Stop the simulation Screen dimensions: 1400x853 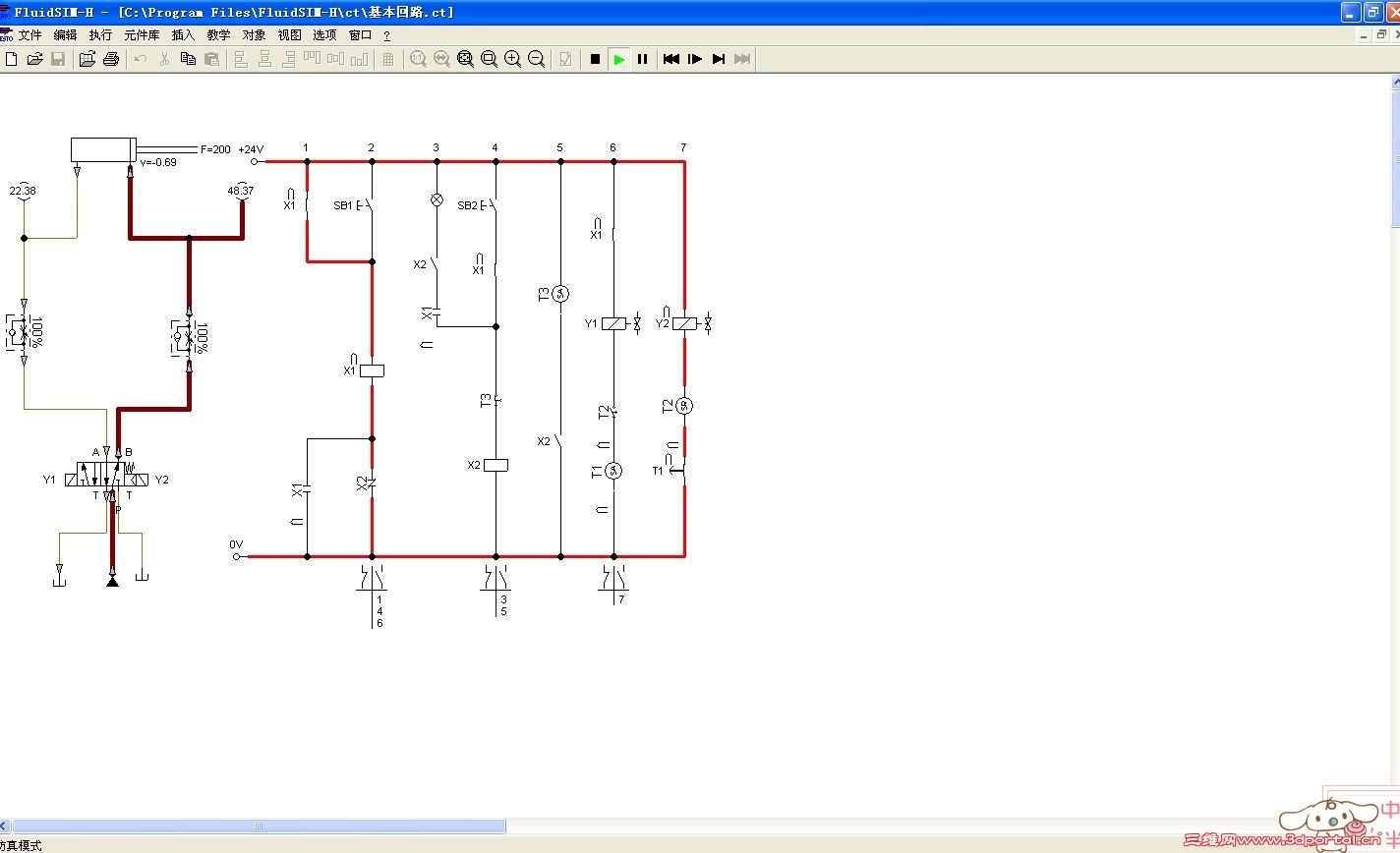(x=595, y=59)
